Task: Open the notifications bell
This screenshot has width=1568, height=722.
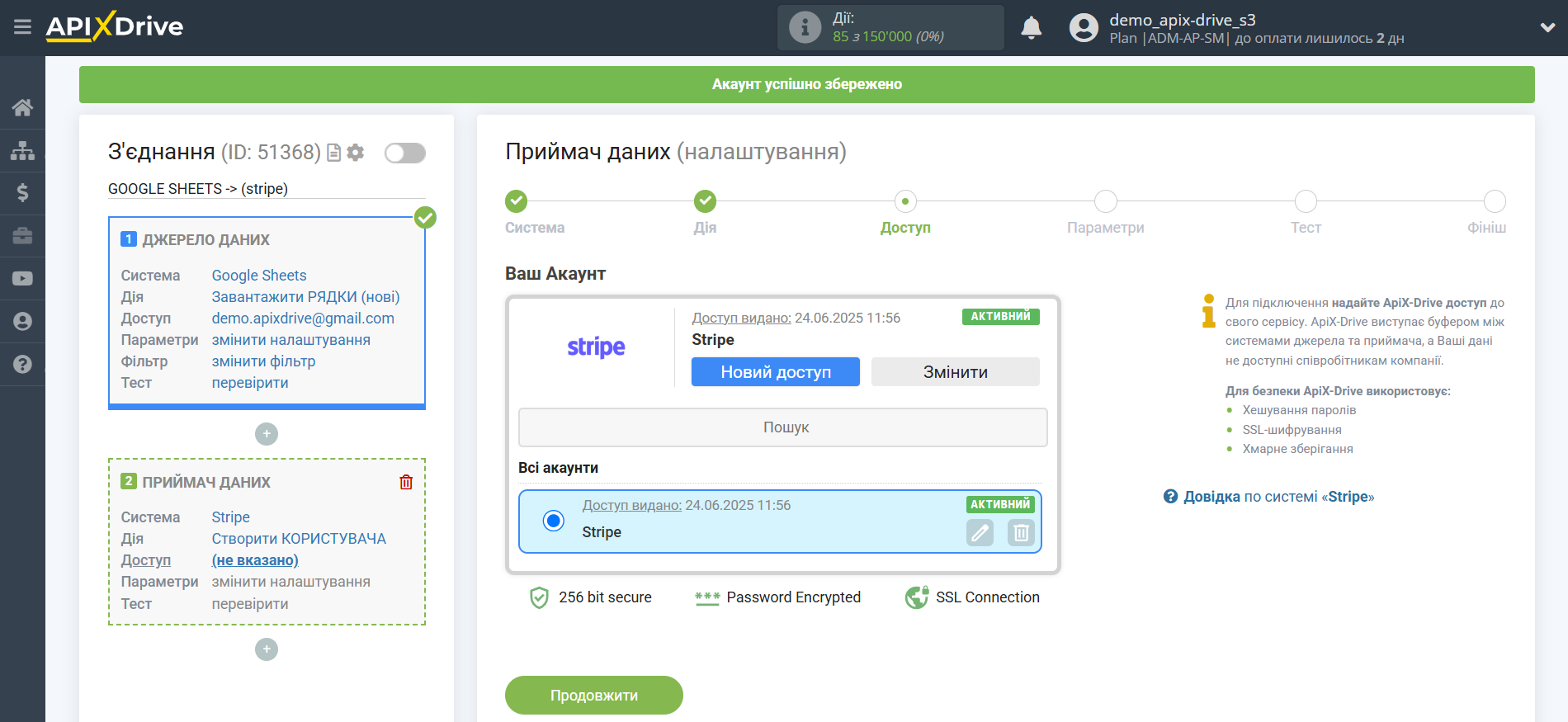Action: (1031, 28)
